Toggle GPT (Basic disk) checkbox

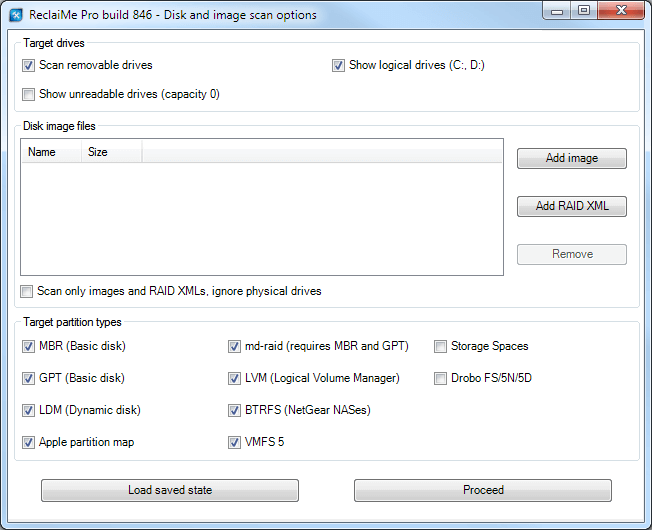tap(28, 379)
